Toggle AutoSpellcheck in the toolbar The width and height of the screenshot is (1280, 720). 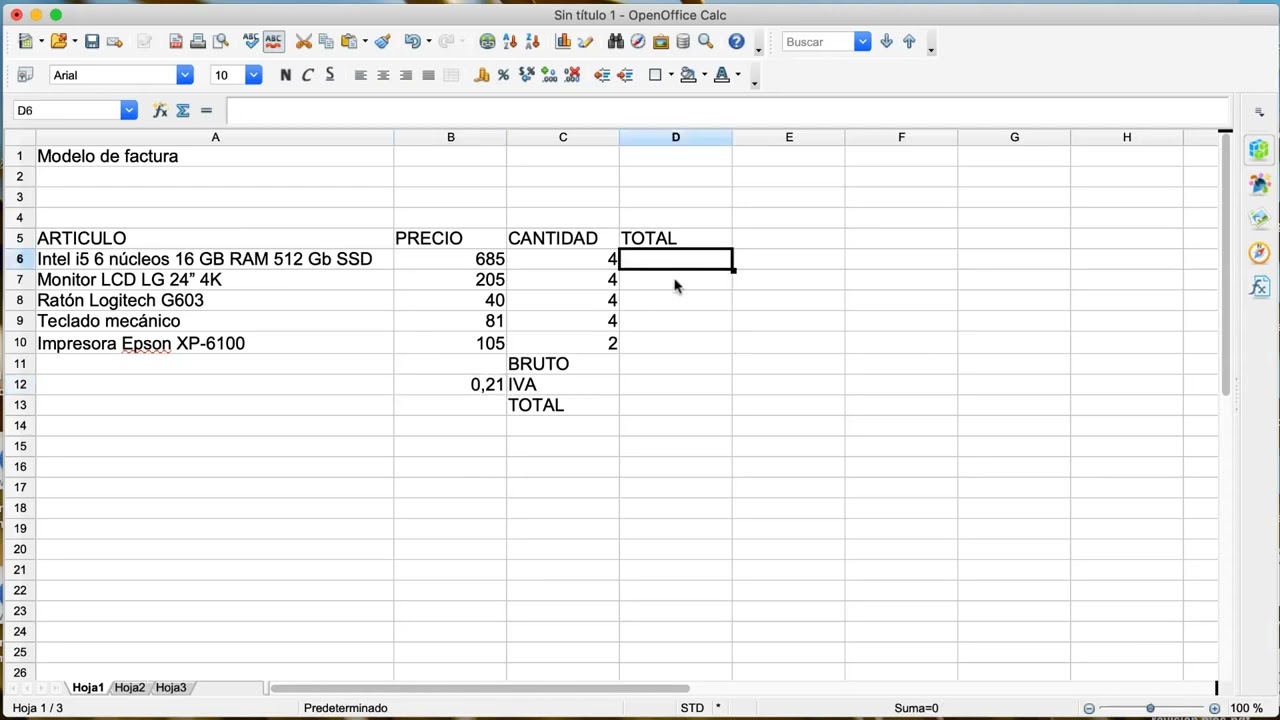[273, 42]
